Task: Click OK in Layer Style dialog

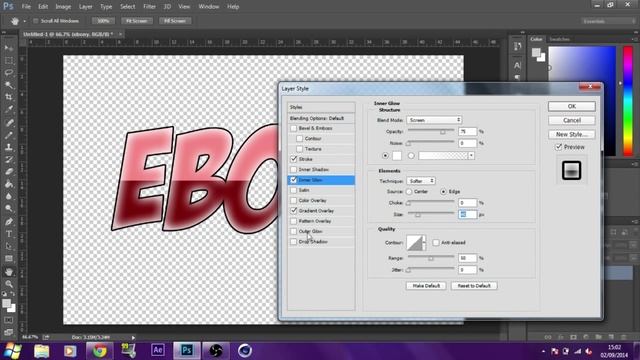Action: click(x=571, y=106)
